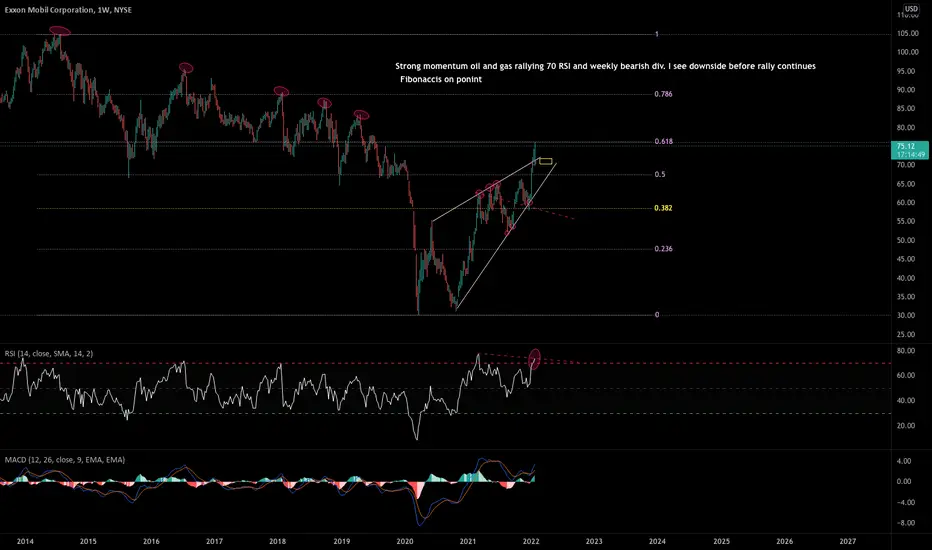This screenshot has width=932, height=550.
Task: Click 2019 on the time axis
Action: click(341, 541)
